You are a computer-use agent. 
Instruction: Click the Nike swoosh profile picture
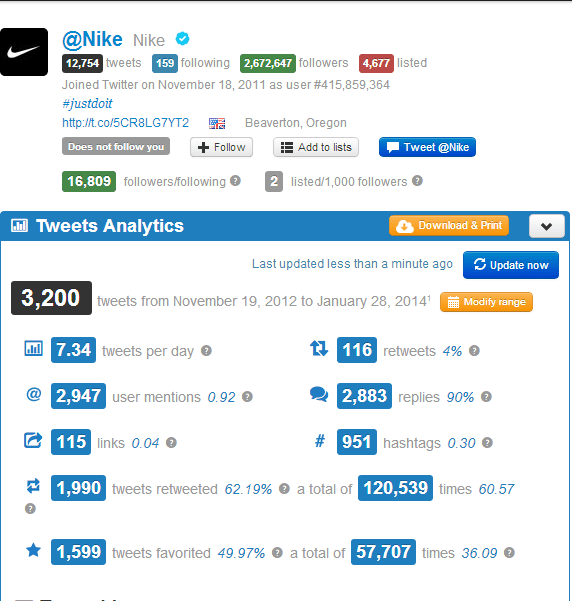click(x=24, y=52)
